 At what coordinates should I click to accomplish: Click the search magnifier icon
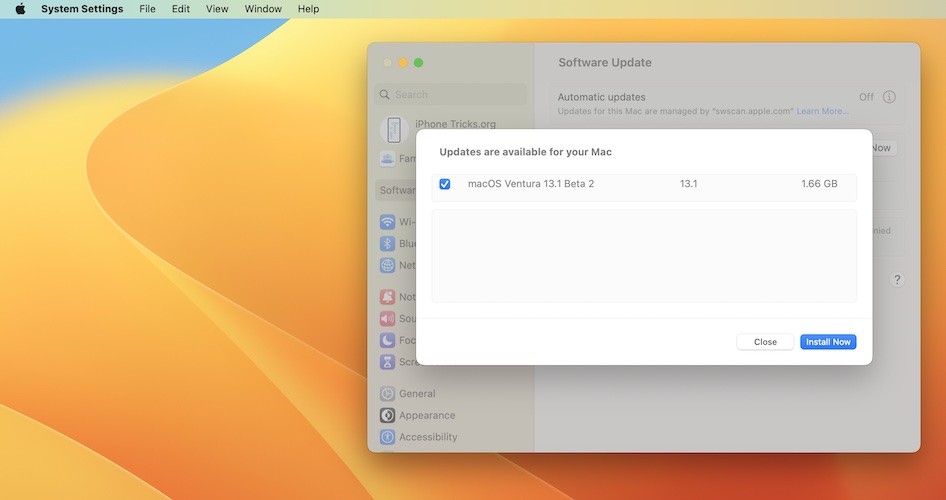[384, 95]
